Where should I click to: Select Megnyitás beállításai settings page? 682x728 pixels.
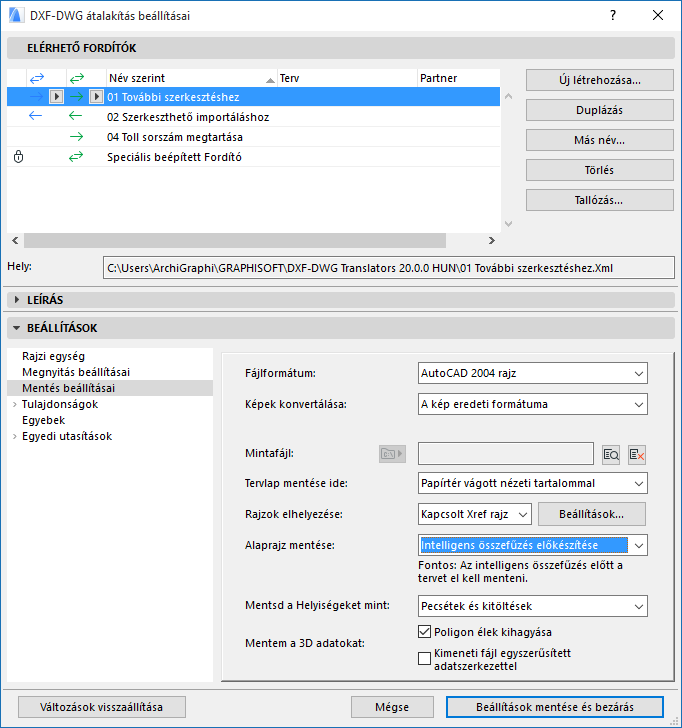tap(76, 372)
